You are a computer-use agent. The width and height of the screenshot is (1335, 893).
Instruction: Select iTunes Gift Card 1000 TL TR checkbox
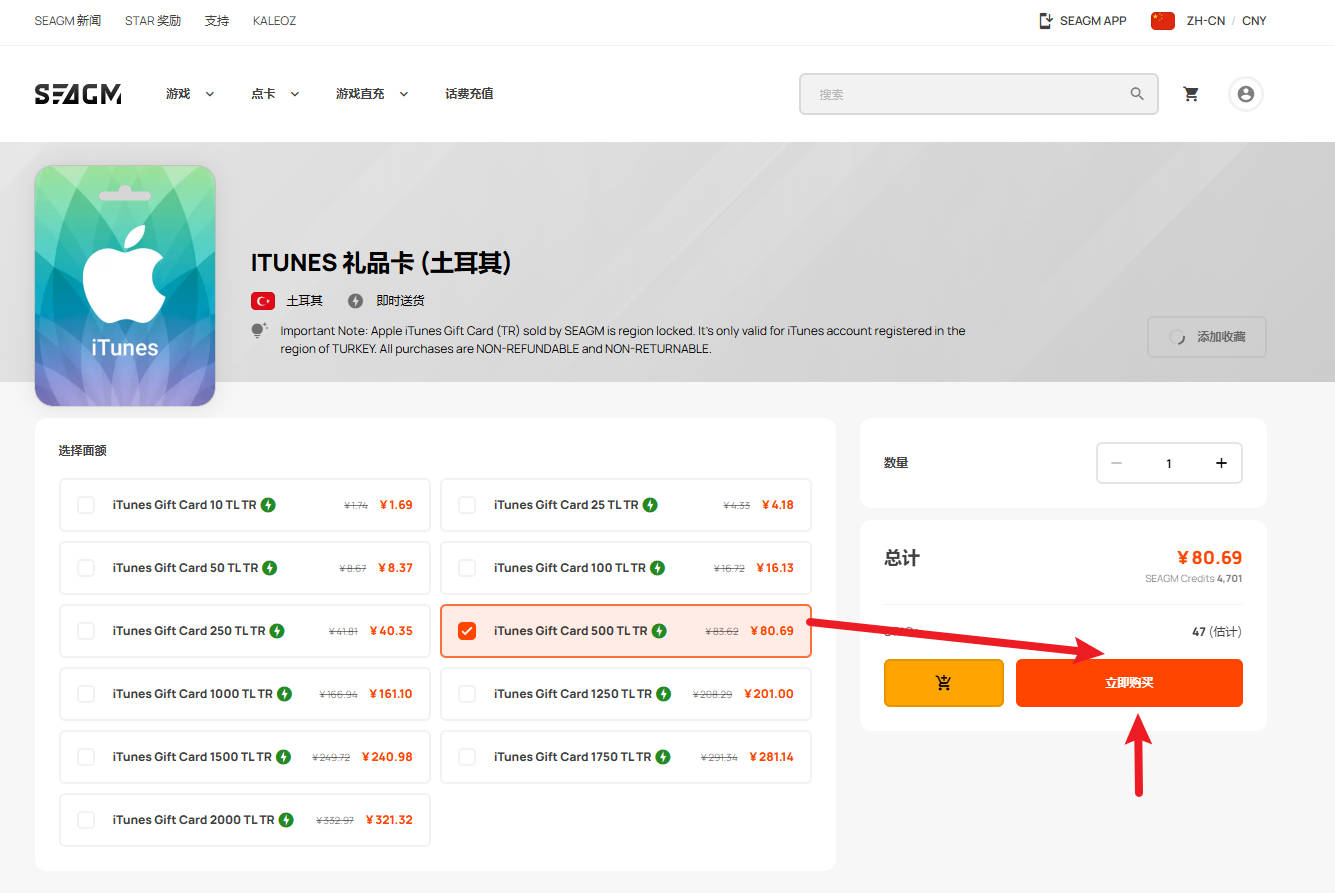point(86,694)
